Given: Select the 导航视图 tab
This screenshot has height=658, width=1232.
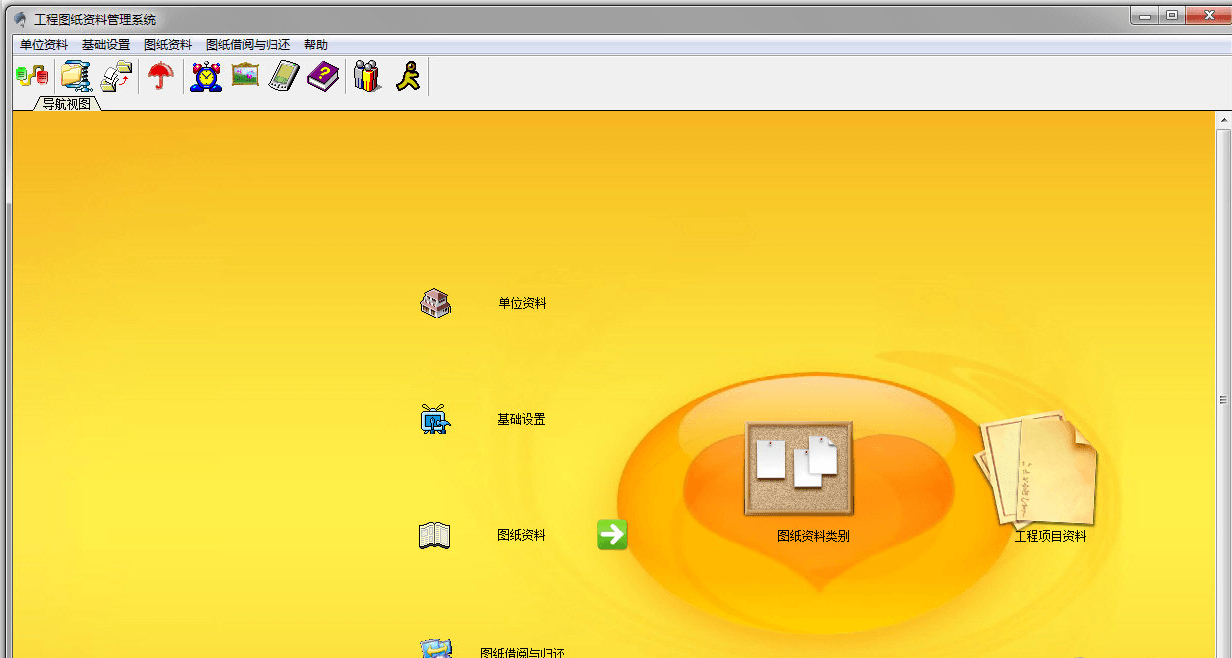Looking at the screenshot, I should tap(67, 103).
